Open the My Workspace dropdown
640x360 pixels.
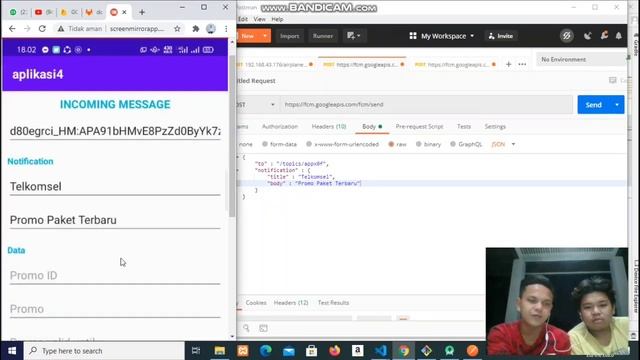tap(442, 36)
